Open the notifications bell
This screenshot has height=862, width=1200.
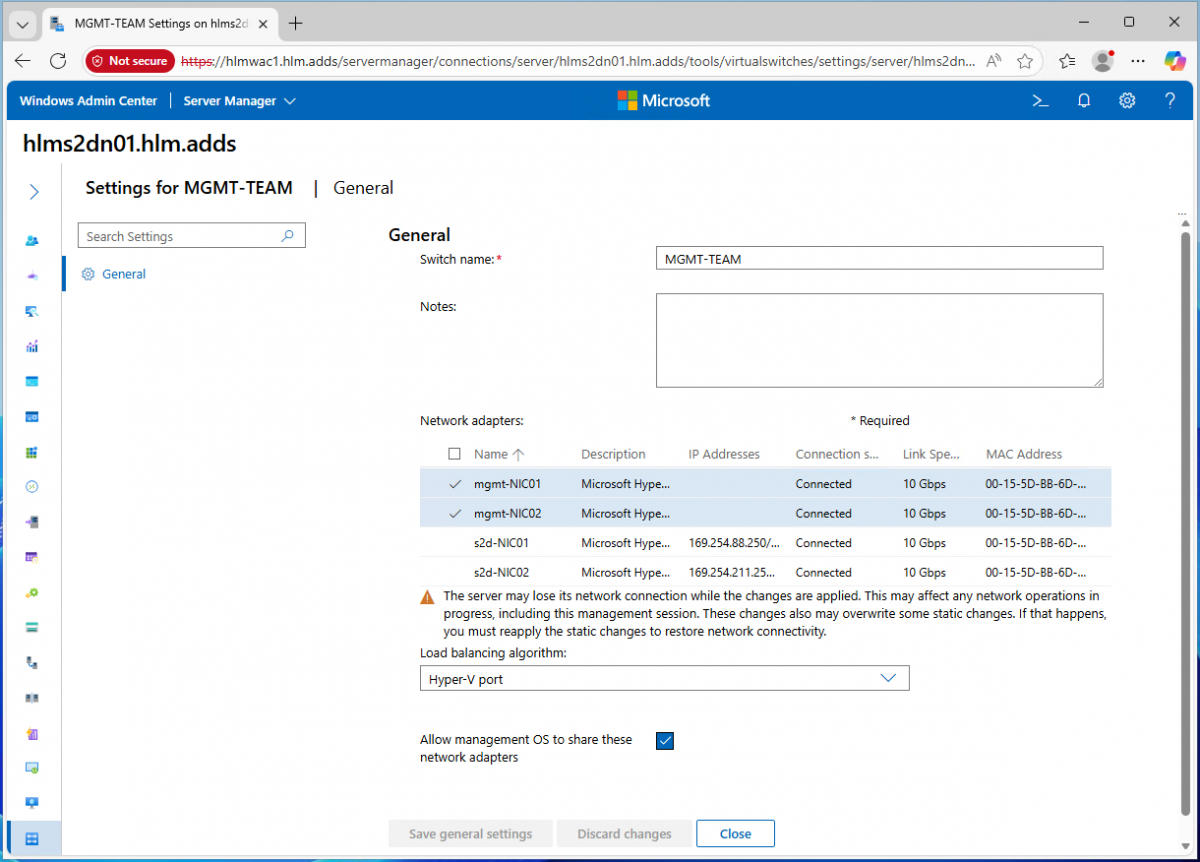tap(1083, 100)
